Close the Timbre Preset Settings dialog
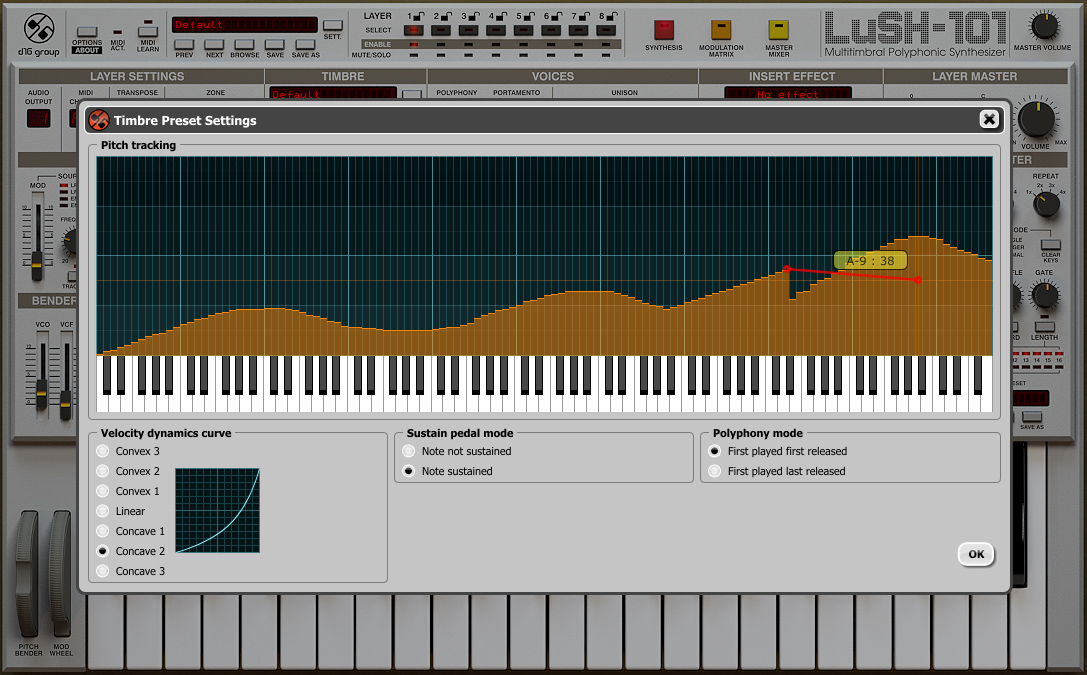 989,120
